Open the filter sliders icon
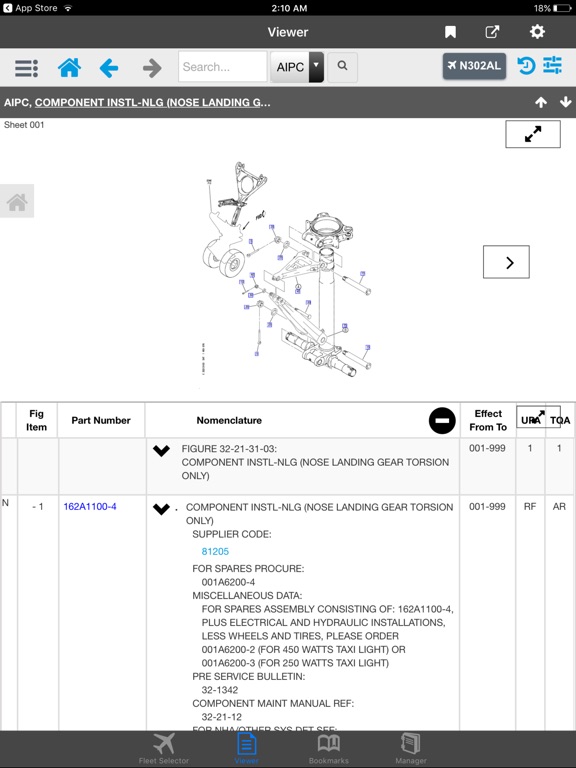The height and width of the screenshot is (768, 576). coord(552,65)
